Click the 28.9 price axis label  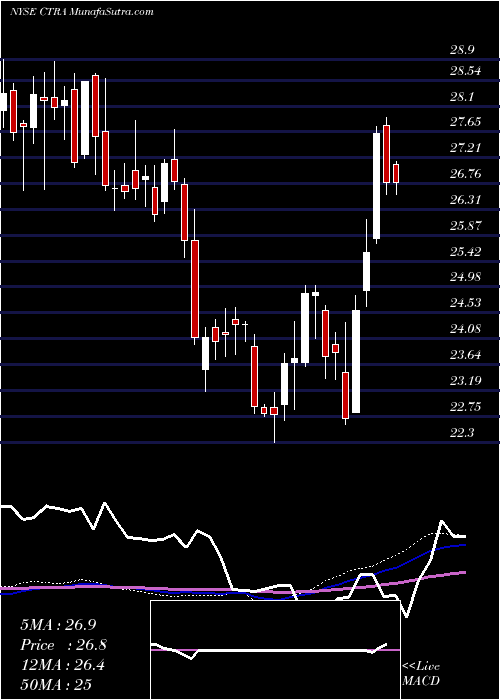[462, 50]
